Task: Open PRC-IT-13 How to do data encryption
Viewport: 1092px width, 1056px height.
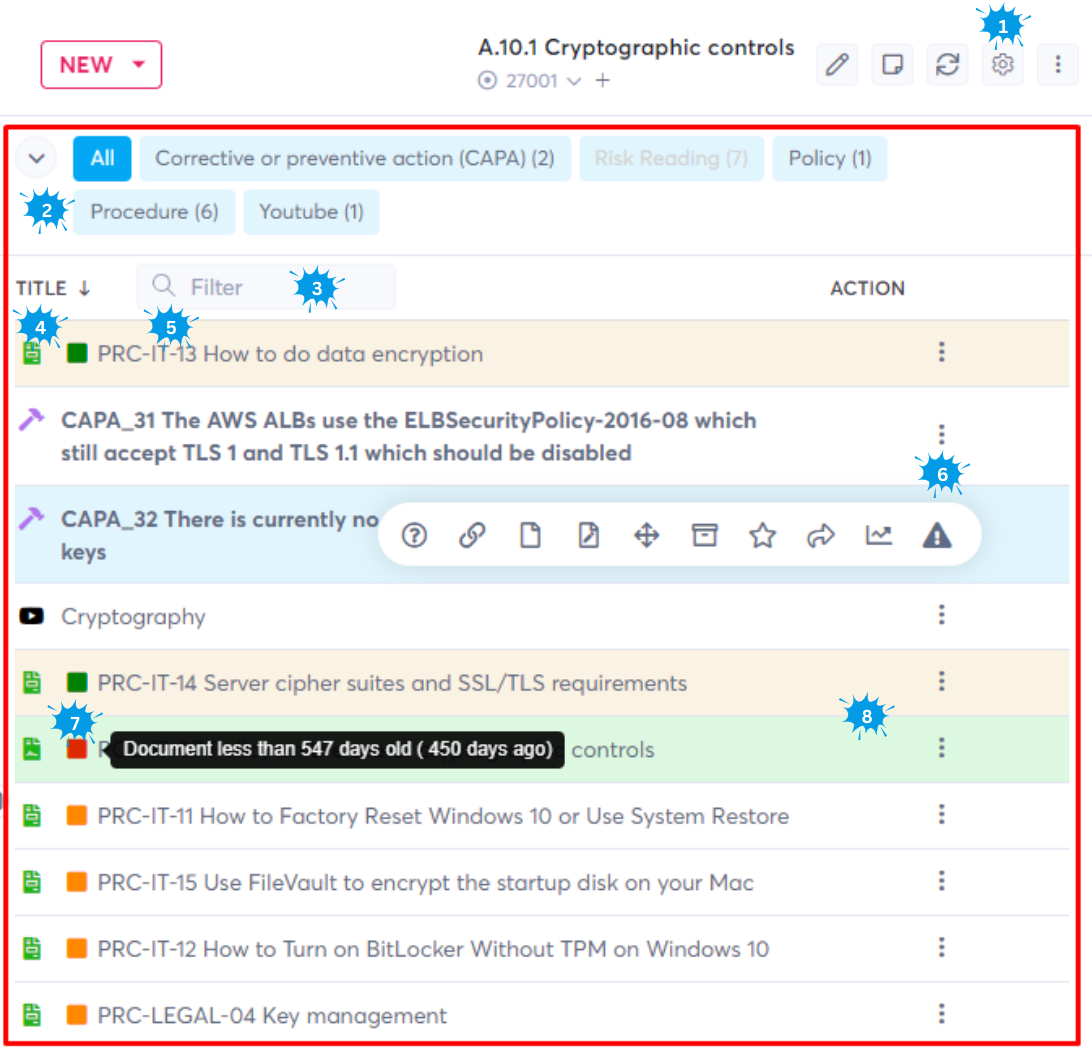Action: [290, 354]
